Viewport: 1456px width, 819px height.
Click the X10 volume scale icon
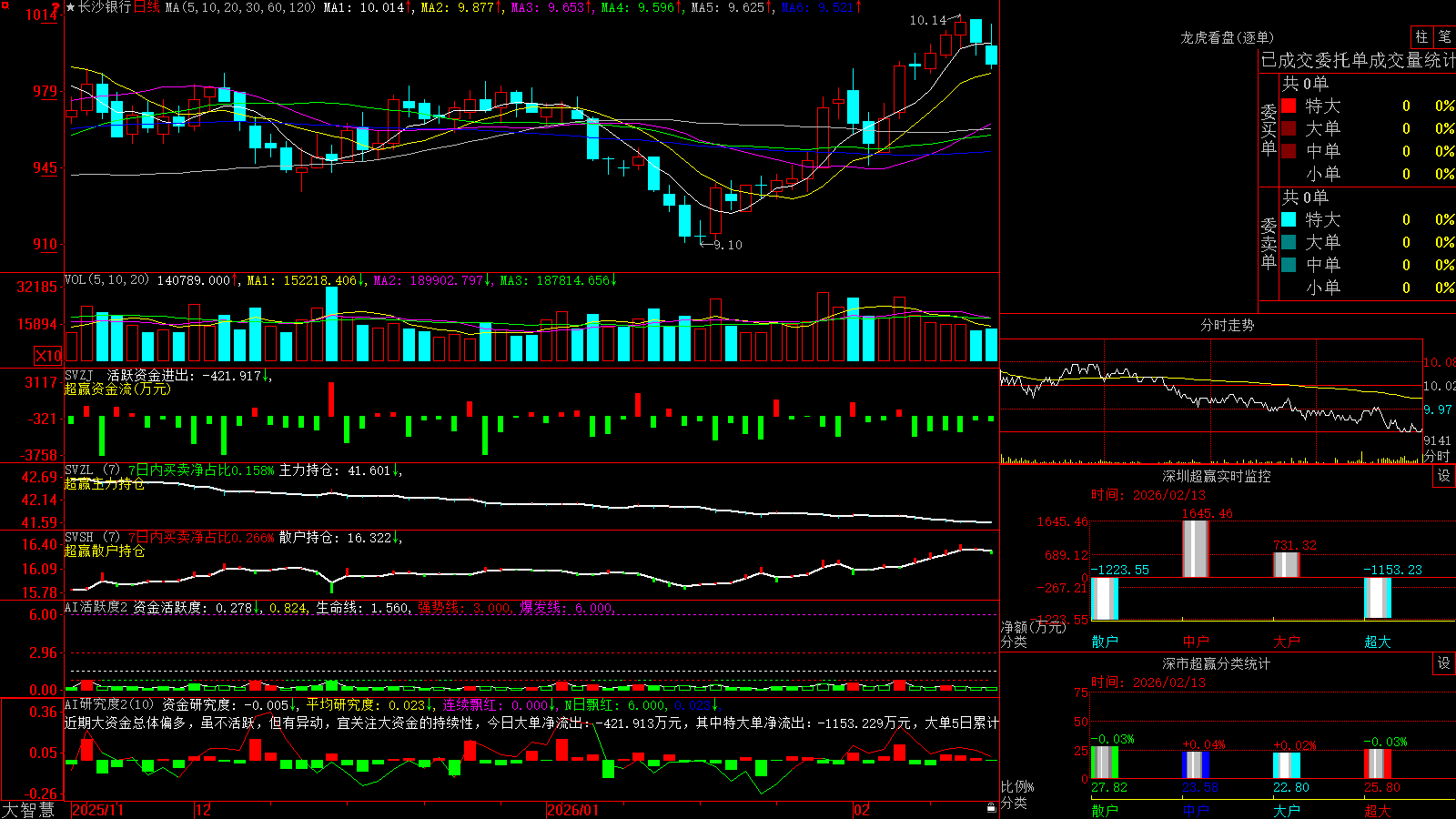48,356
